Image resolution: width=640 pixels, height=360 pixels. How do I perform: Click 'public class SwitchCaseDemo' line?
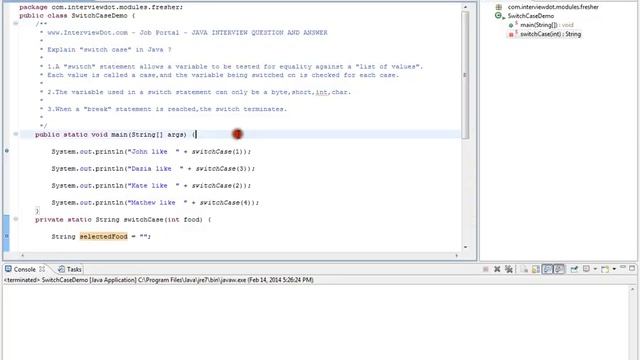pyautogui.click(x=77, y=16)
